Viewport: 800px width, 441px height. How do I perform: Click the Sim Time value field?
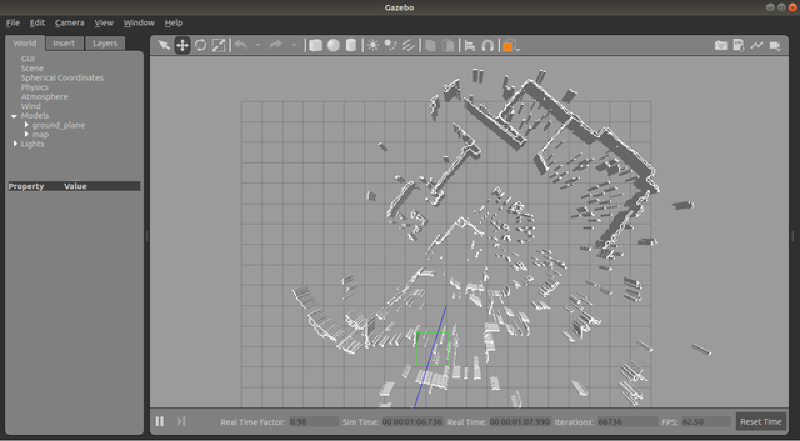coord(412,422)
